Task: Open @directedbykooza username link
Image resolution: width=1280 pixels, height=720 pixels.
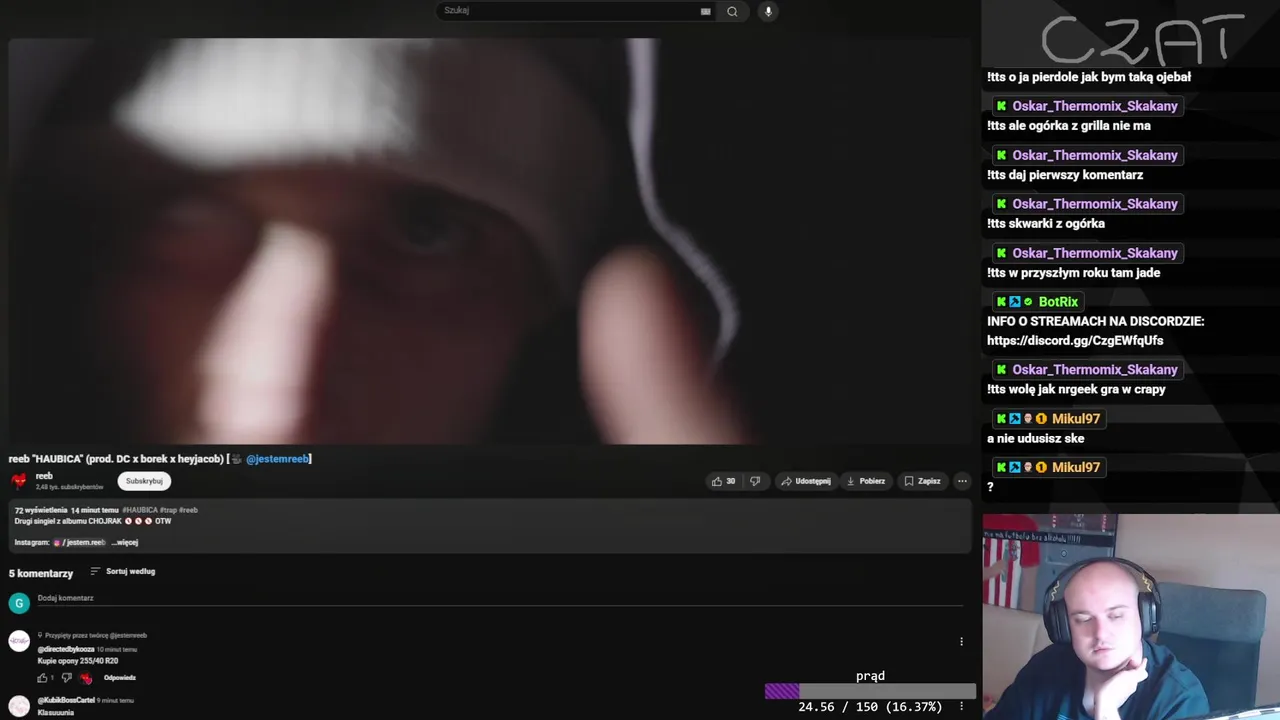Action: [66, 650]
